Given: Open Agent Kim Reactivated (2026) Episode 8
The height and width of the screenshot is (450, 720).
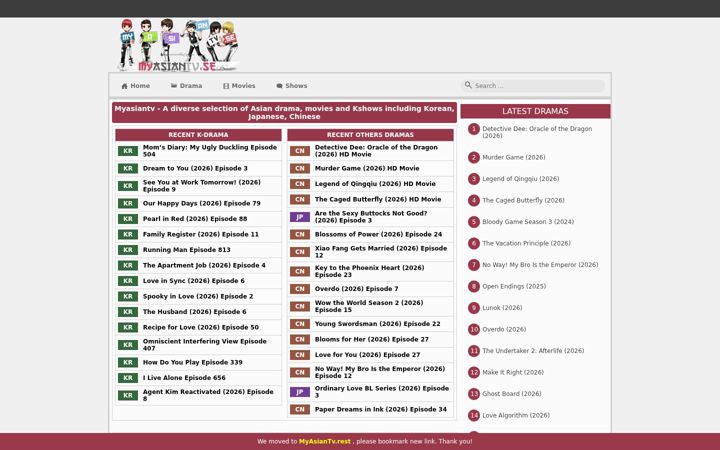Looking at the screenshot, I should click(x=208, y=395).
